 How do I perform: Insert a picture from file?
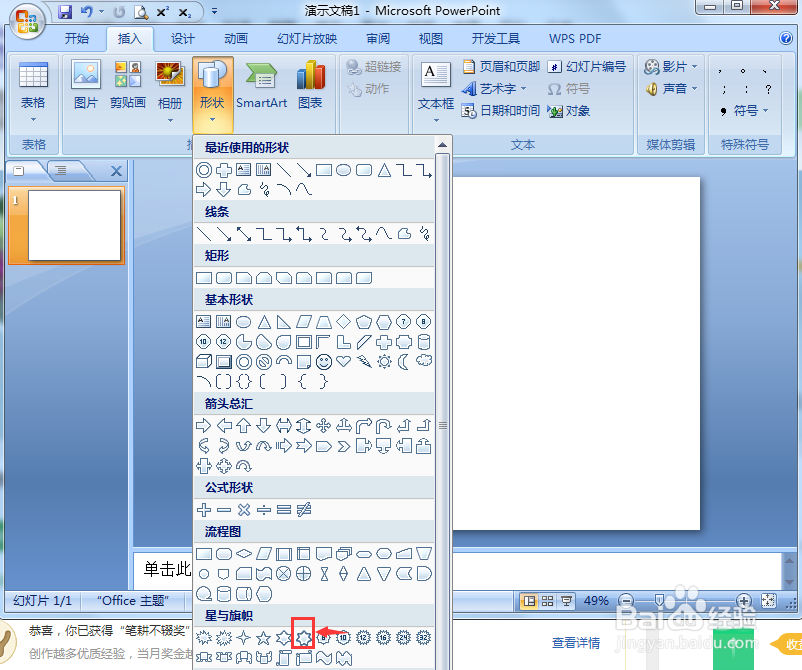click(86, 85)
